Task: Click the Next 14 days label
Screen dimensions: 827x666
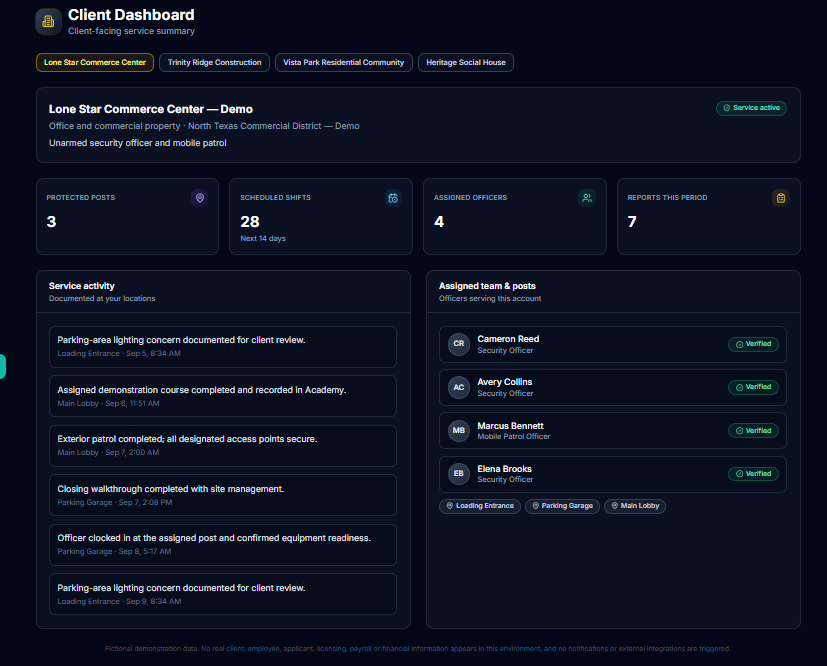Action: pos(263,238)
